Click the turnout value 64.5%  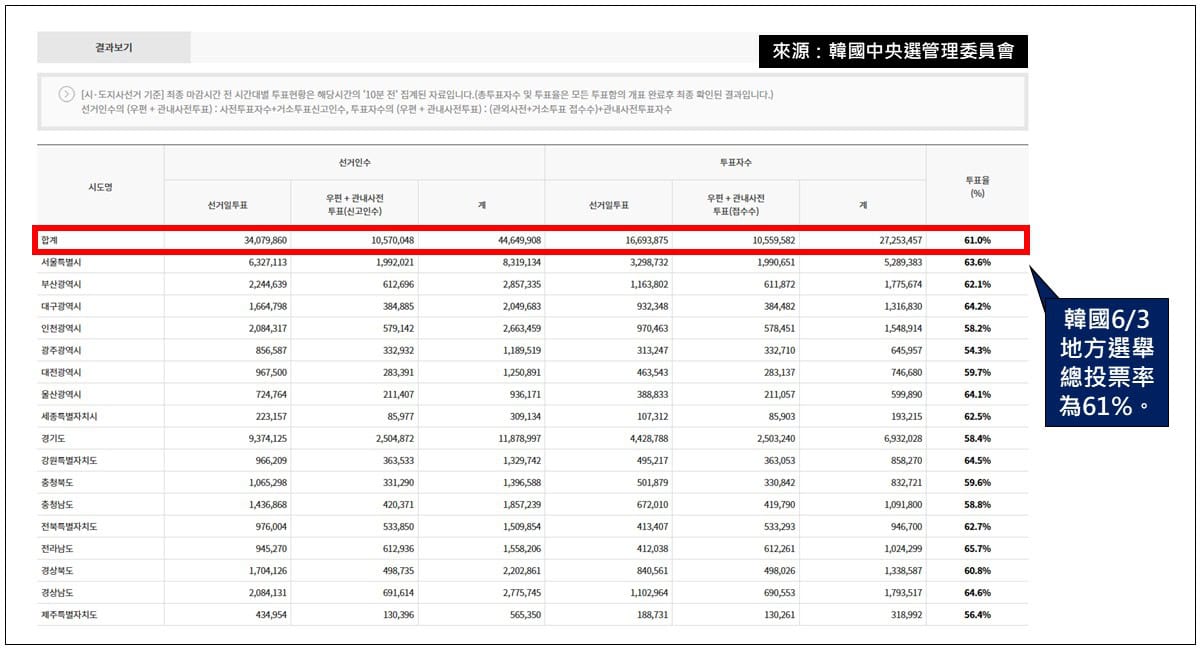(x=977, y=461)
